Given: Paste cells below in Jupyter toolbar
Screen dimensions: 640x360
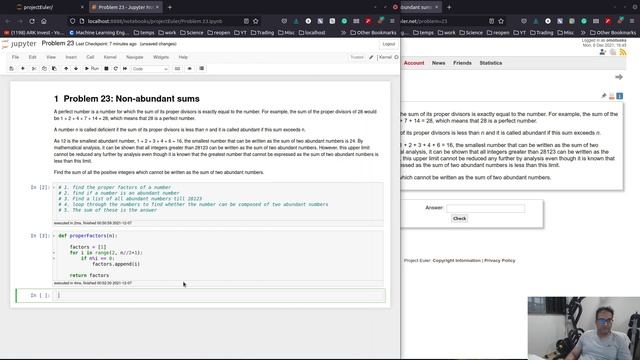Looking at the screenshot, I should (54, 69).
